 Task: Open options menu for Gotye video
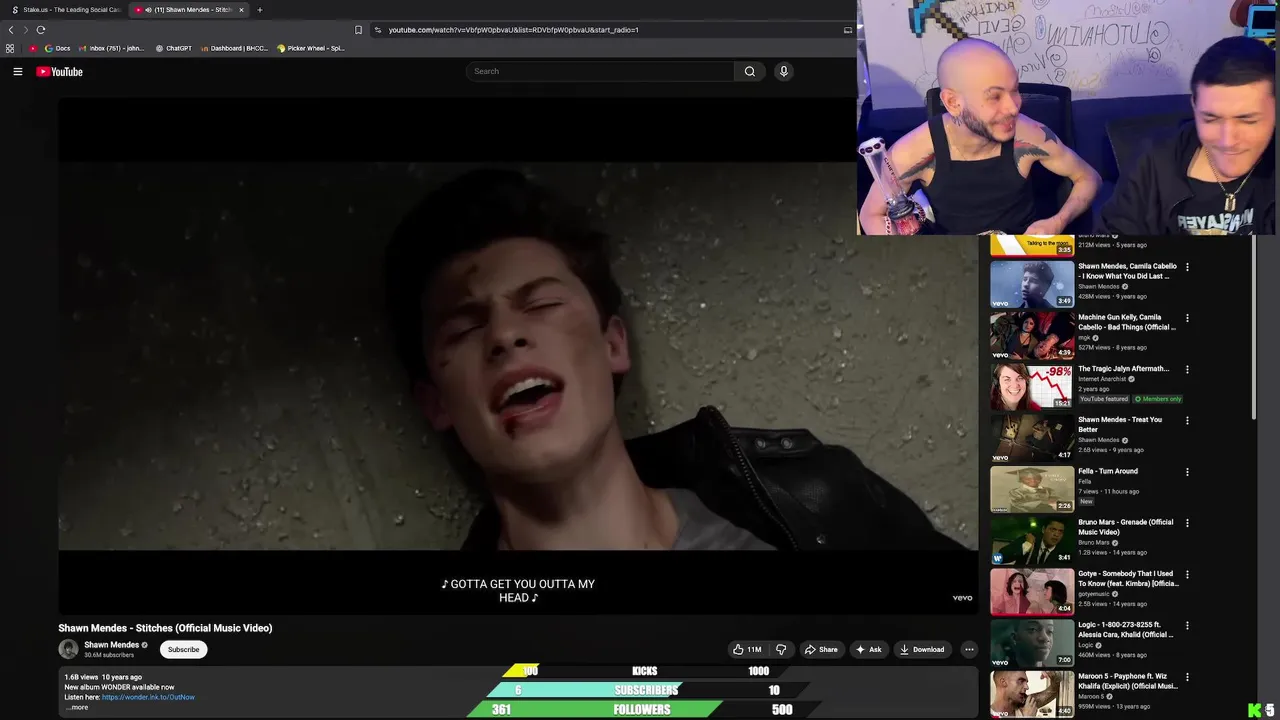coord(1187,574)
